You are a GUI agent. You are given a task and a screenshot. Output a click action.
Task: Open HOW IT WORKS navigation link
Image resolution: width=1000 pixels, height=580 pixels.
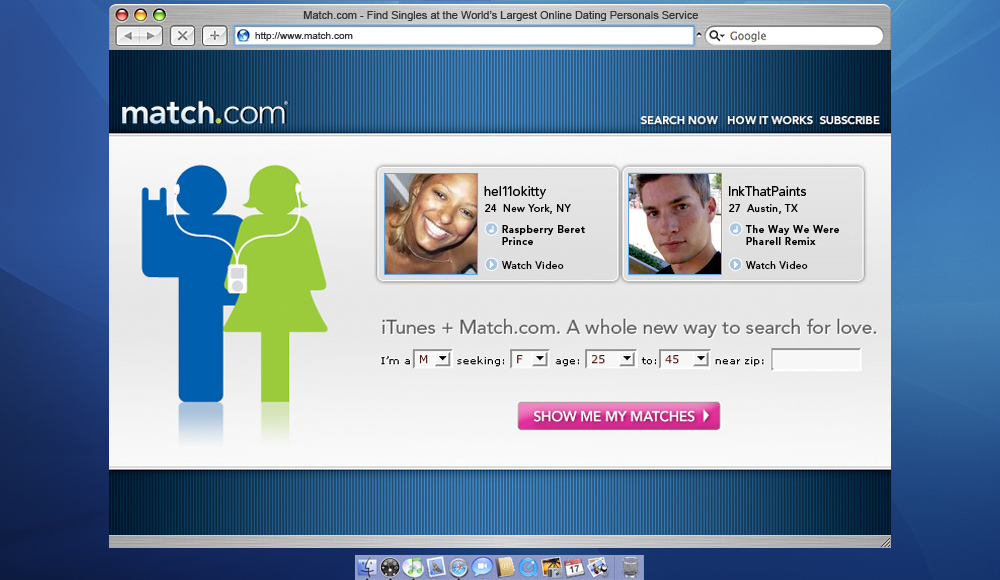[x=770, y=120]
